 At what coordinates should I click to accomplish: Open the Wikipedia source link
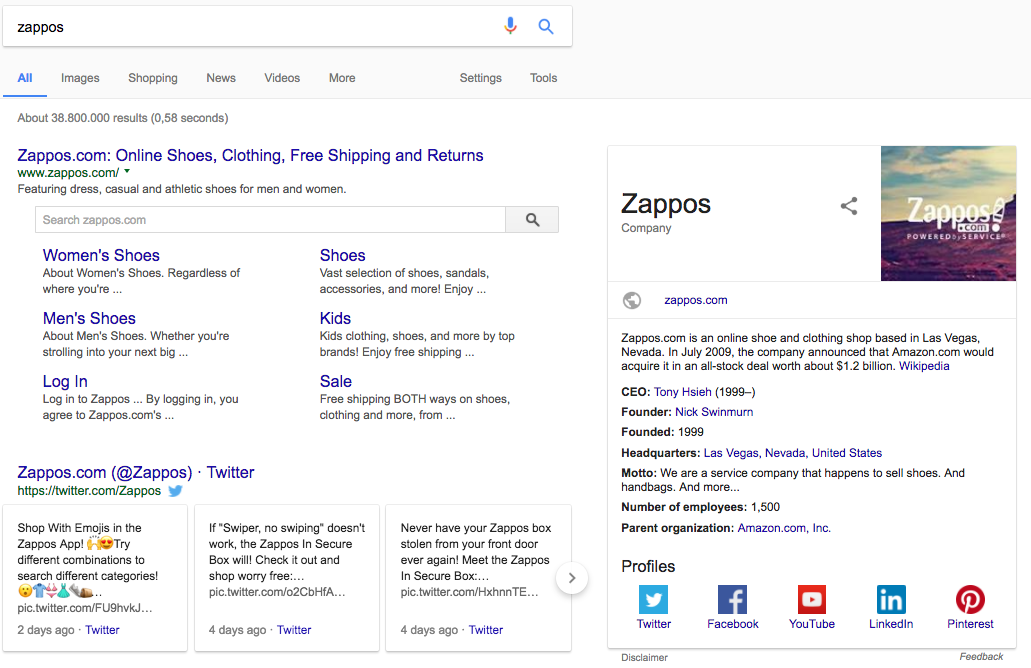click(924, 366)
